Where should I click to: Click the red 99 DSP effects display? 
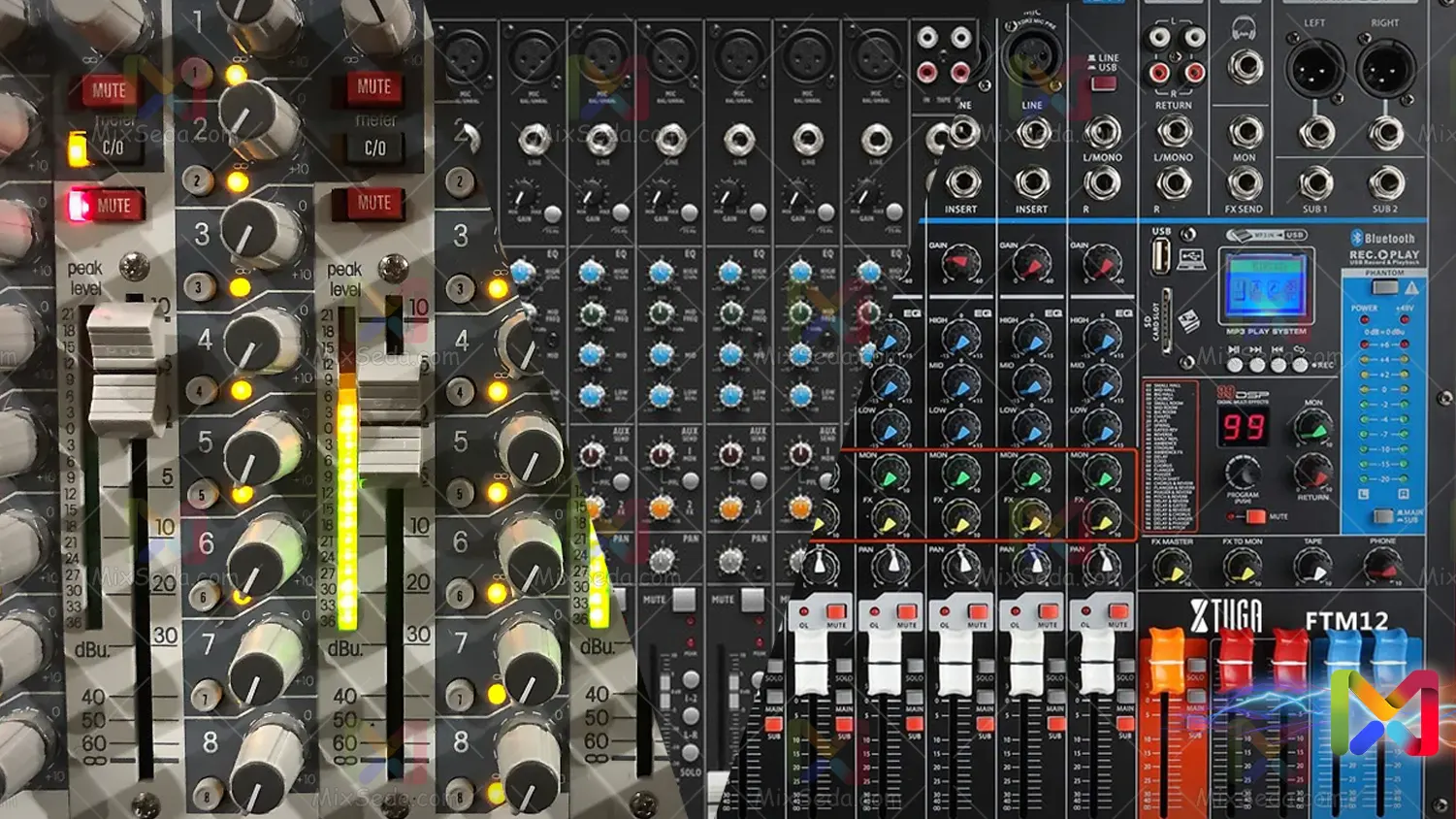click(1243, 426)
